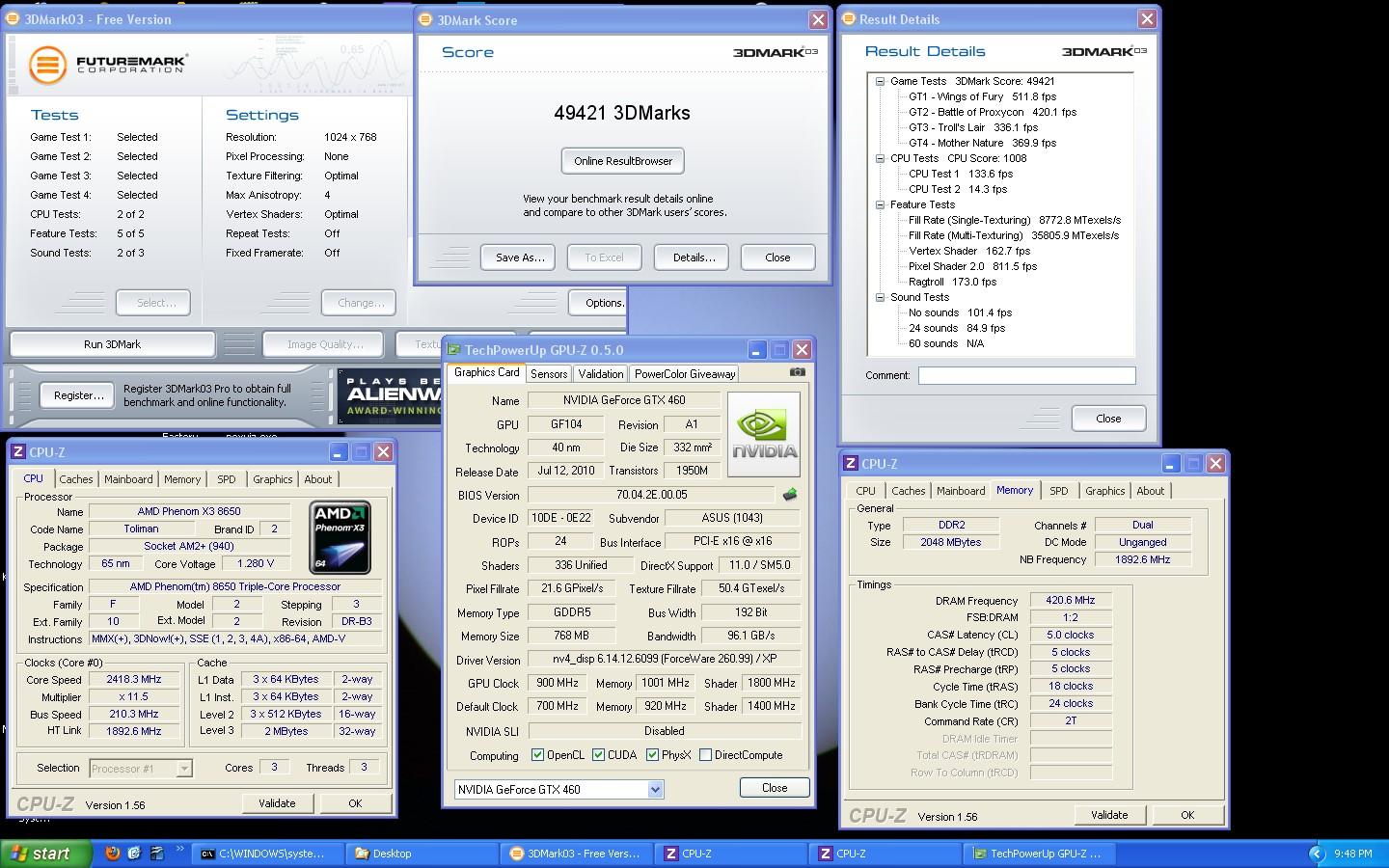This screenshot has height=868, width=1389.
Task: Click the title icon of the CPU-Z window showing Memory tab
Action: pos(850,463)
